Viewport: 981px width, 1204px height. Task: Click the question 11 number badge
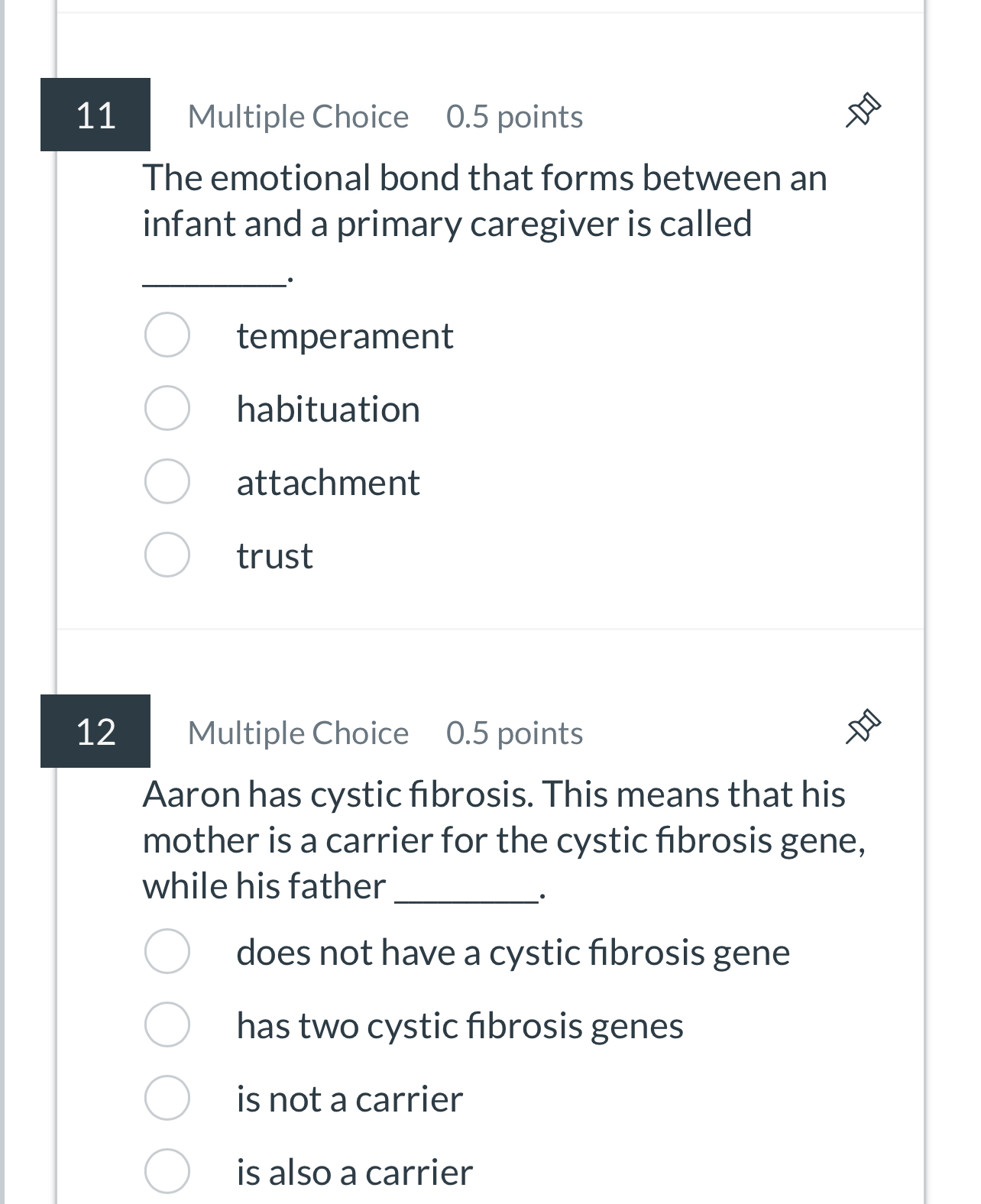(x=95, y=116)
